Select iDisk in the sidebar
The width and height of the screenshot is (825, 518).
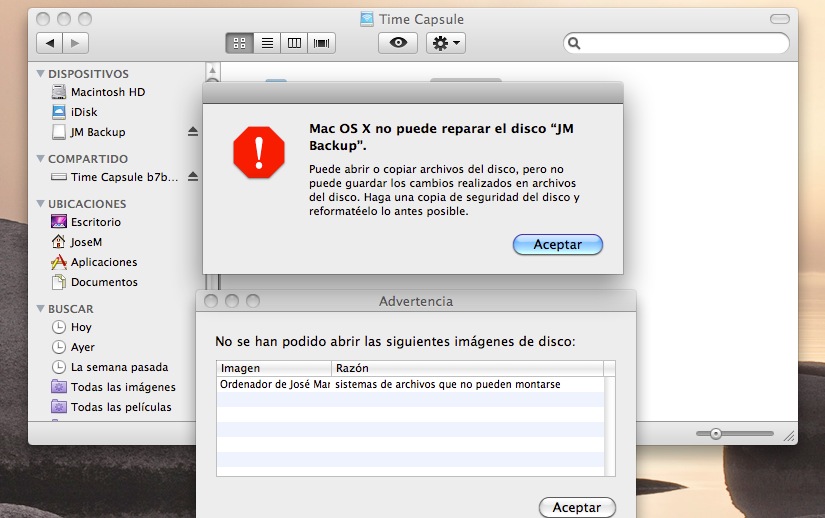[x=75, y=112]
